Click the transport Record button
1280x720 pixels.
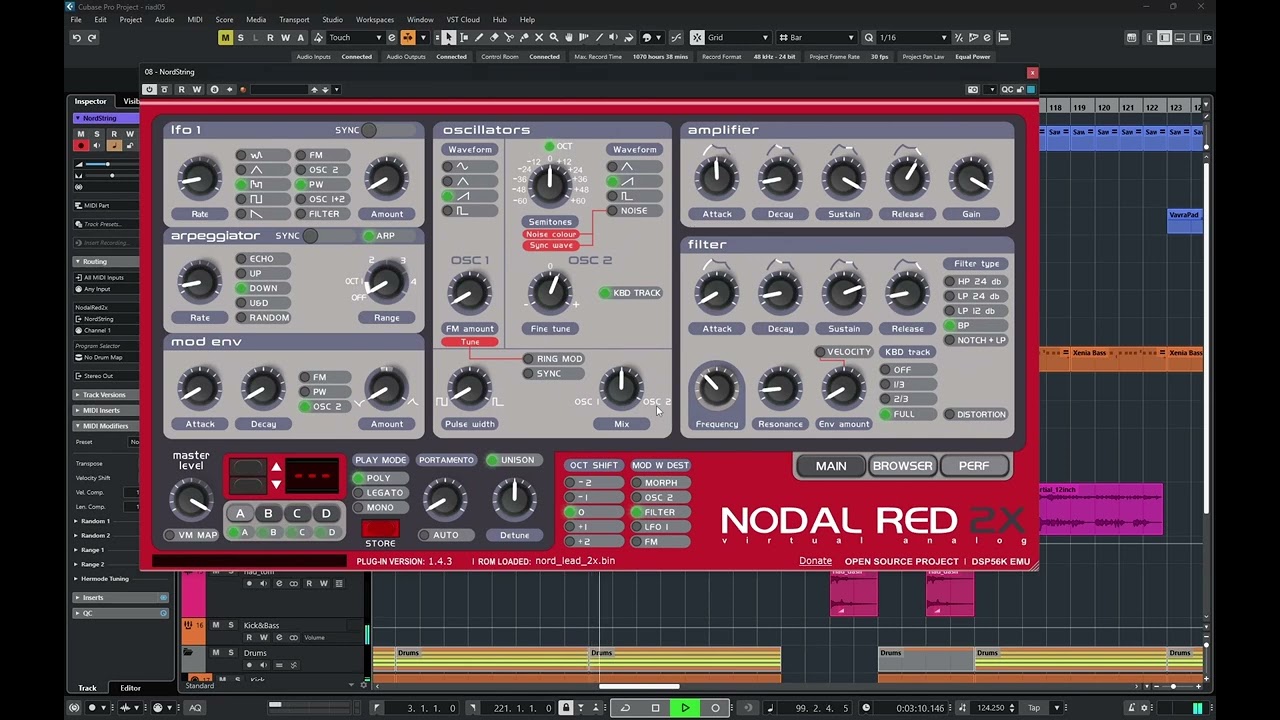coord(715,708)
